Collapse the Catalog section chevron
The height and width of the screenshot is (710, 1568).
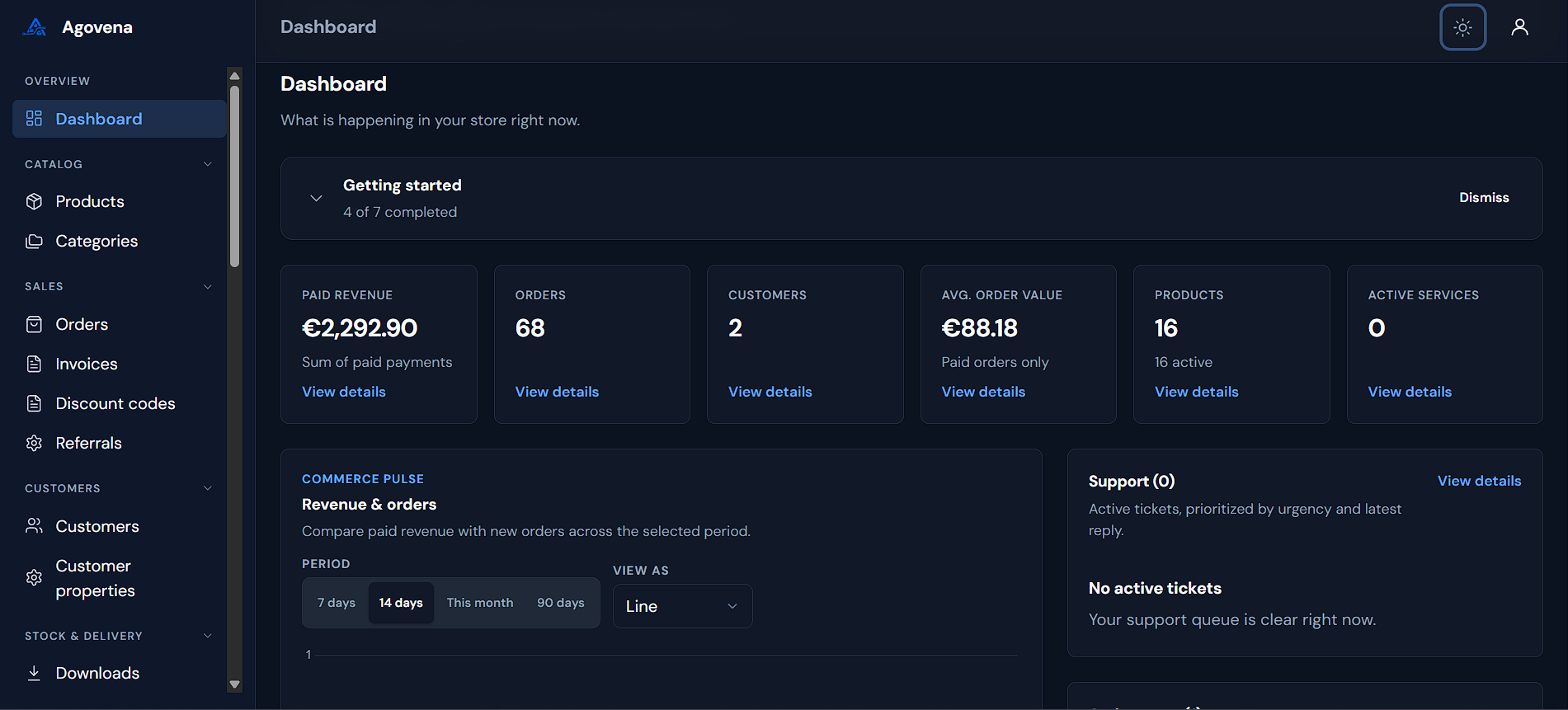click(208, 164)
